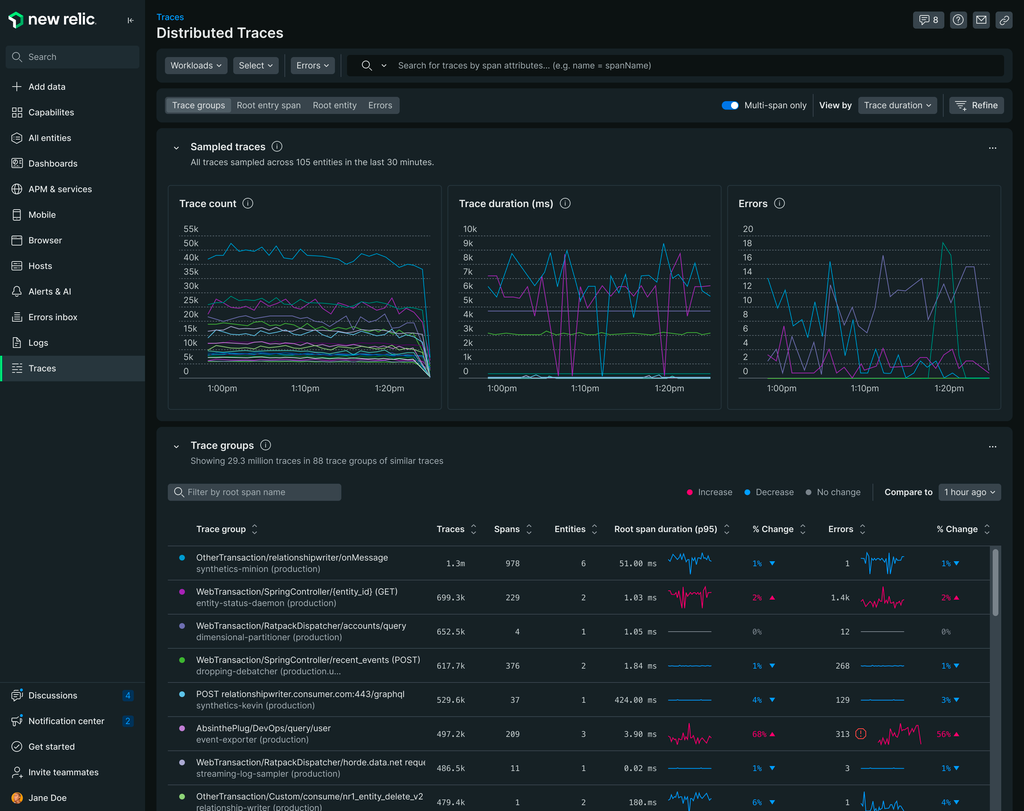The image size is (1024, 811).
Task: Open Jane Doe user profile
Action: (72, 797)
